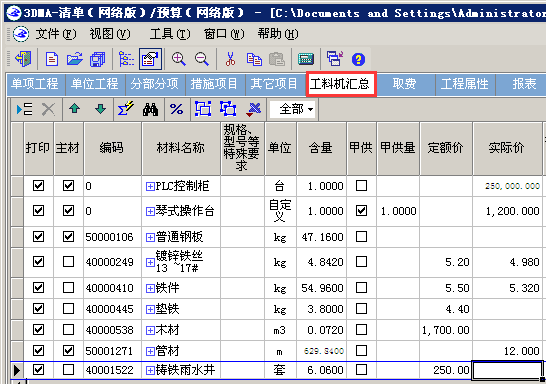Click the 实际价 column header
Viewport: 546px width, 384px height.
(506, 148)
